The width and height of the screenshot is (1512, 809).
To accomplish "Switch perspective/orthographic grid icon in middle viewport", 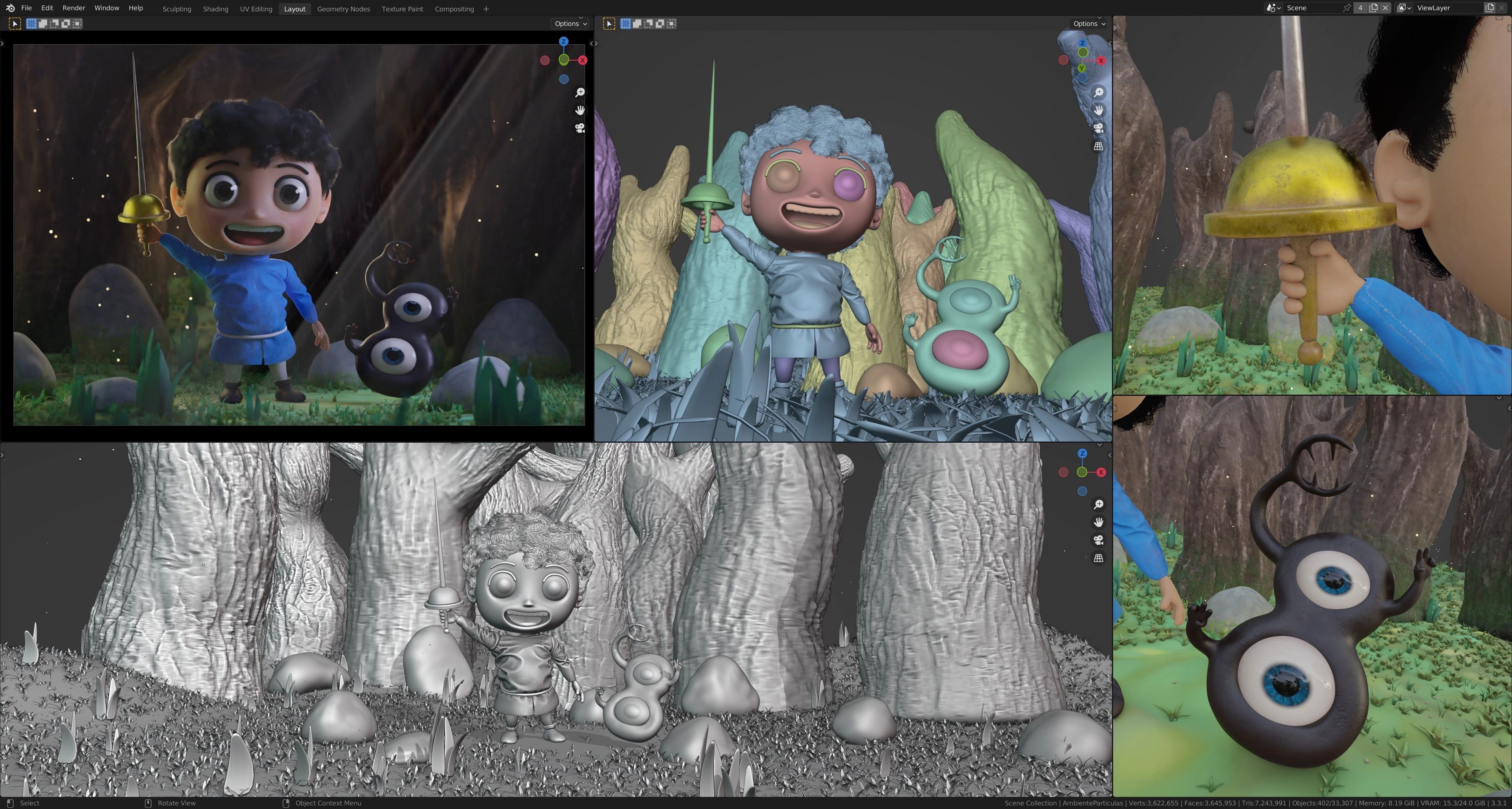I will (1098, 146).
